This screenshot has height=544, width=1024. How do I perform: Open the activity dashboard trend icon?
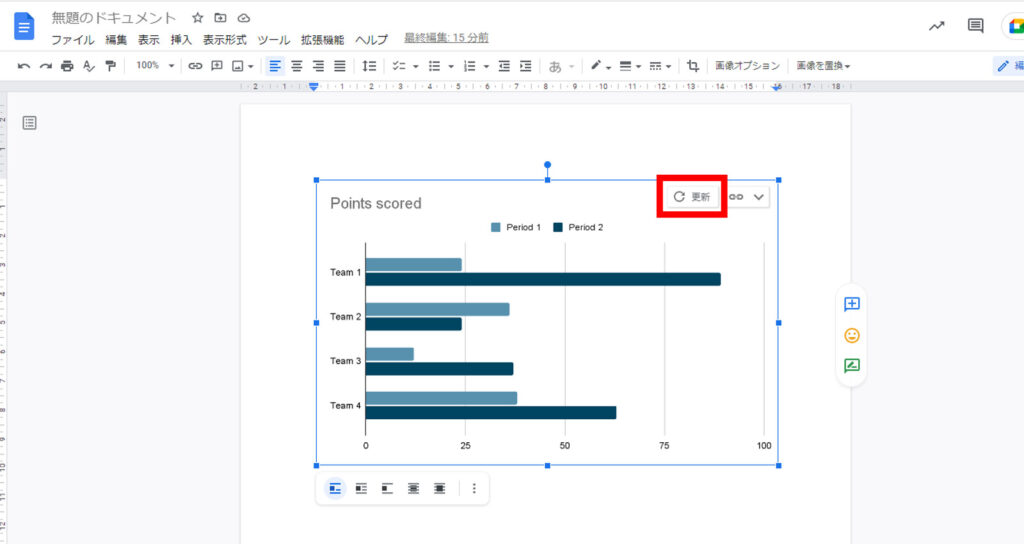click(x=936, y=26)
